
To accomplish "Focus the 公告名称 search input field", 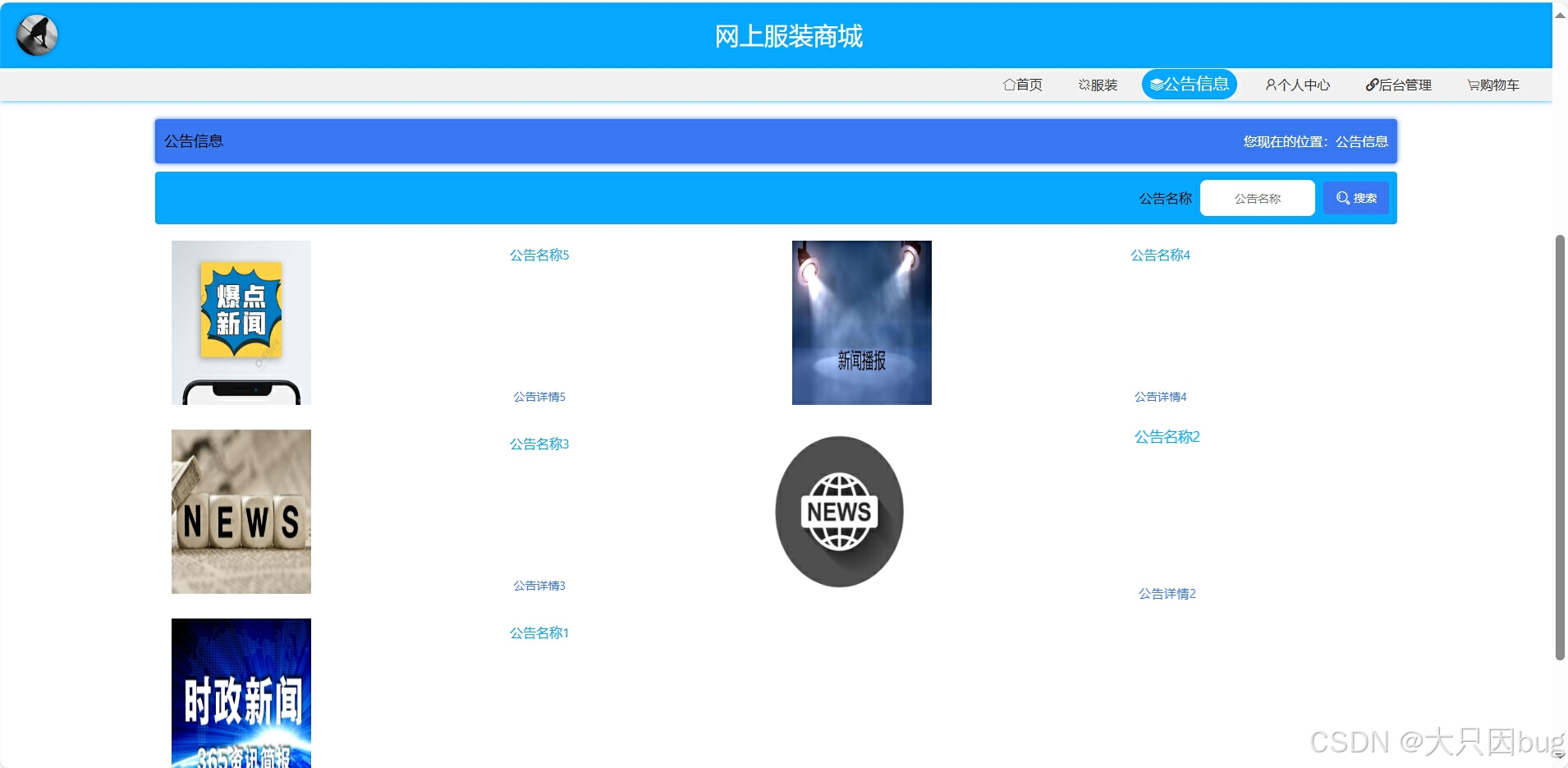I will pos(1258,198).
